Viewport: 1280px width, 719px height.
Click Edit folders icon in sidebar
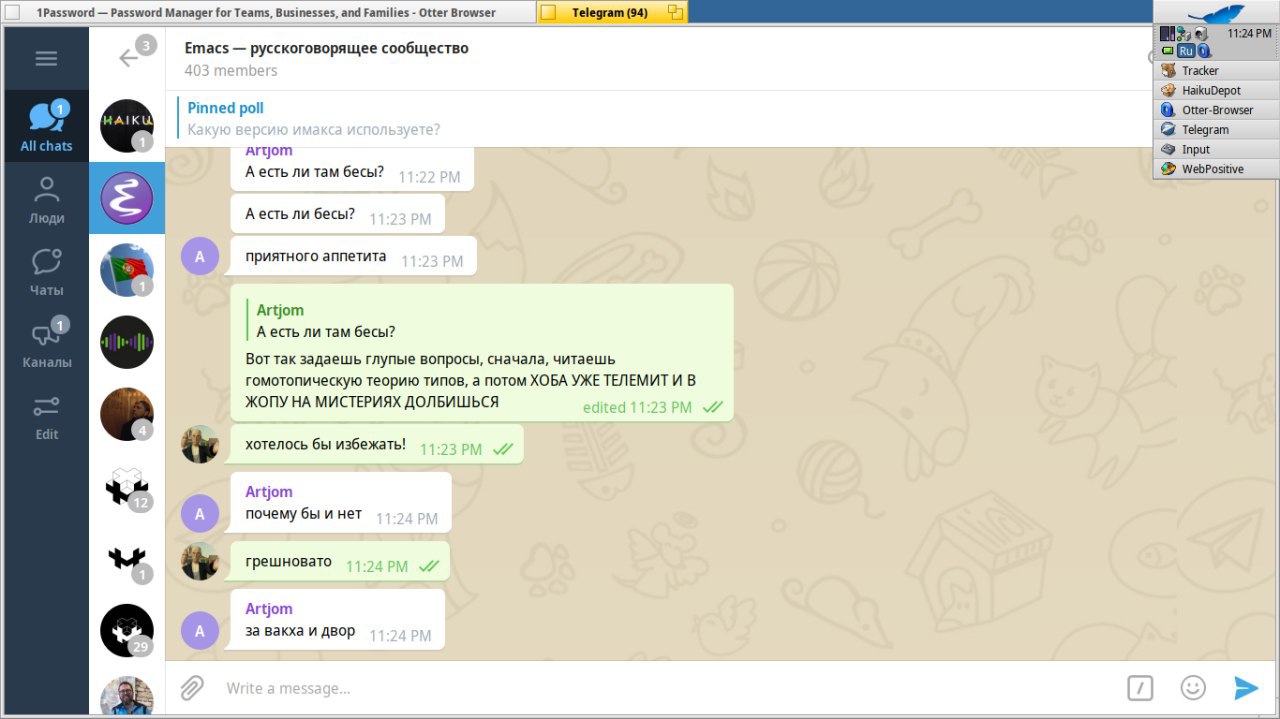point(46,416)
